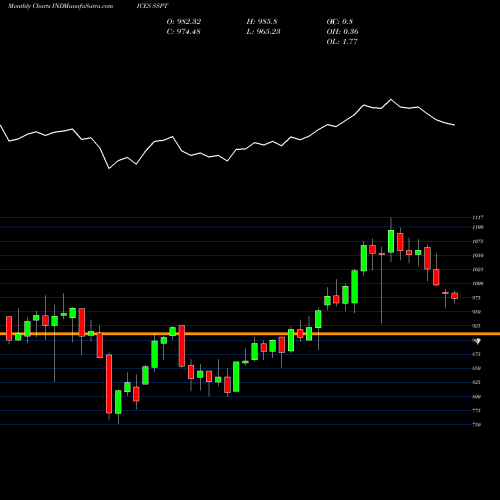Click the 950 price axis label

coord(476,312)
